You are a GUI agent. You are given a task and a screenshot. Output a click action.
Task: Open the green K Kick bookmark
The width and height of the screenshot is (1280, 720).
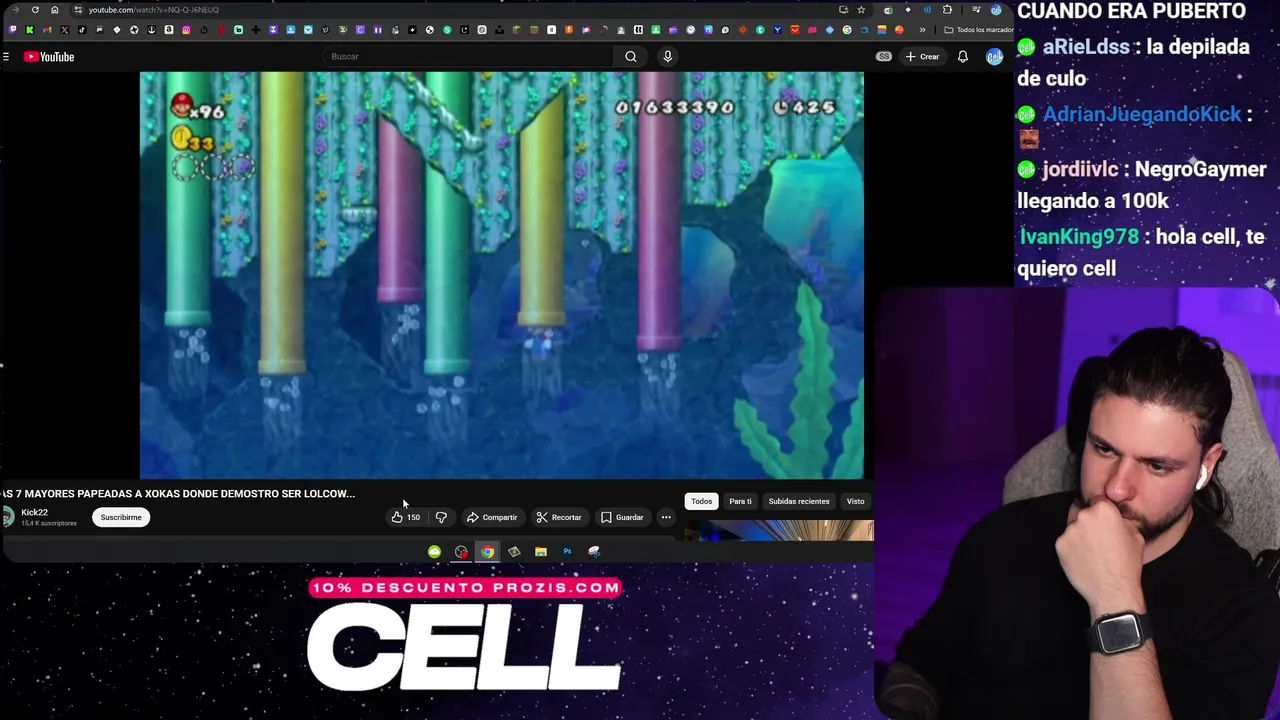(30, 30)
